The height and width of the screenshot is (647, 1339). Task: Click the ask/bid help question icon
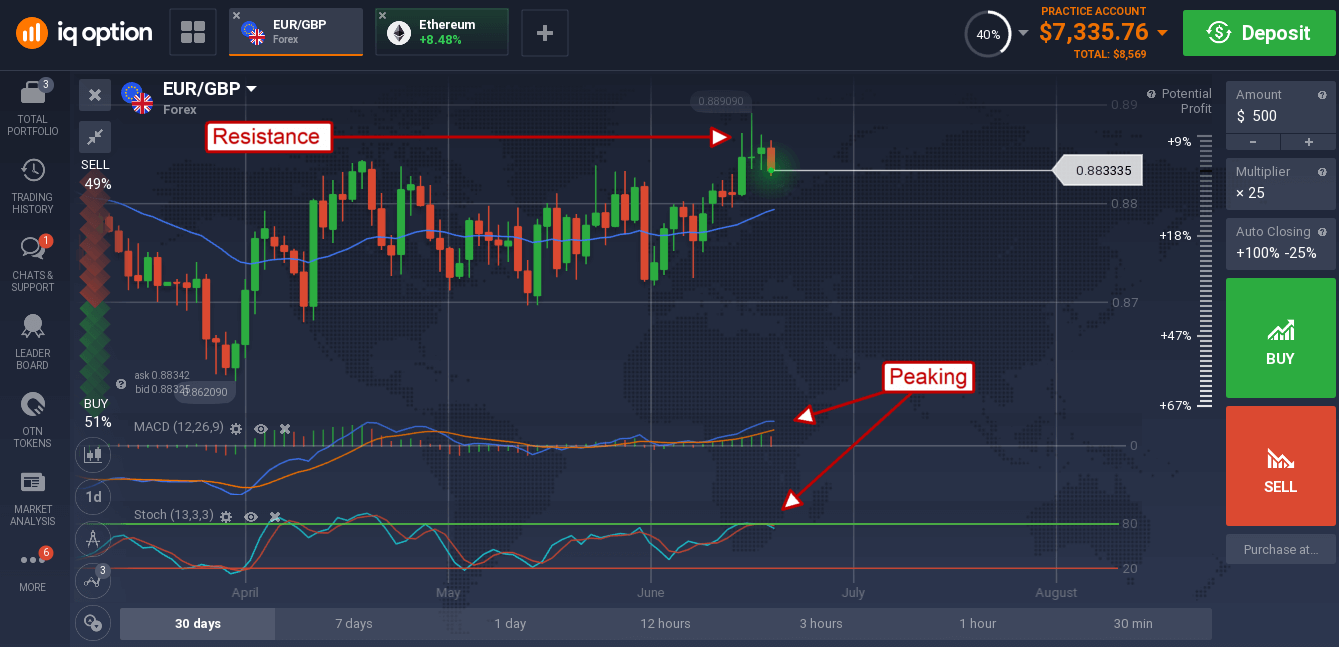pyautogui.click(x=121, y=383)
